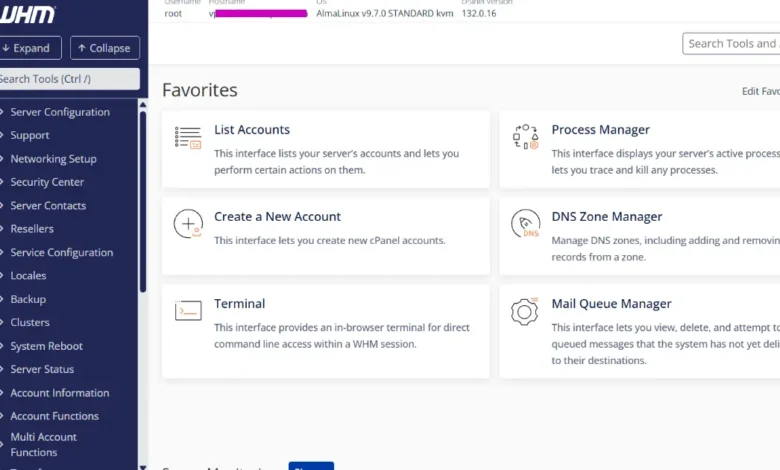The height and width of the screenshot is (470, 780).
Task: Click the Edit Favorites link
Action: click(x=760, y=91)
